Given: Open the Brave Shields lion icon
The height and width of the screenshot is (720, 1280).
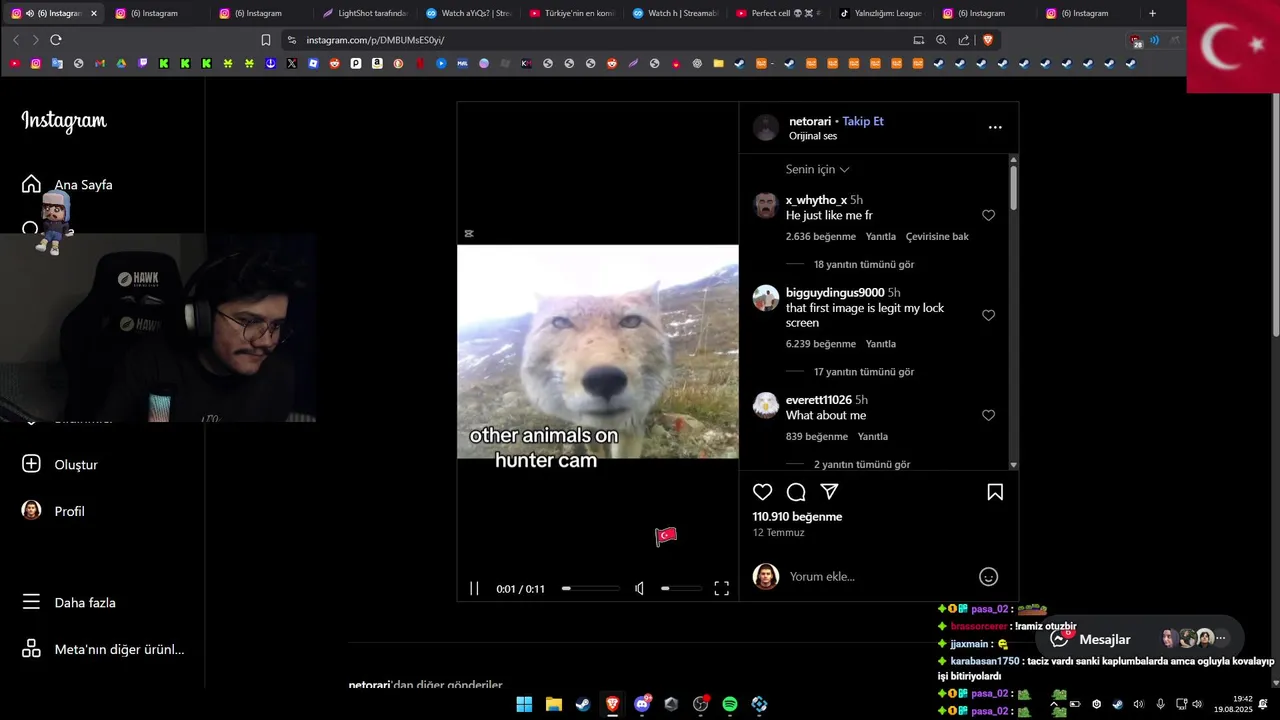Looking at the screenshot, I should tap(987, 40).
